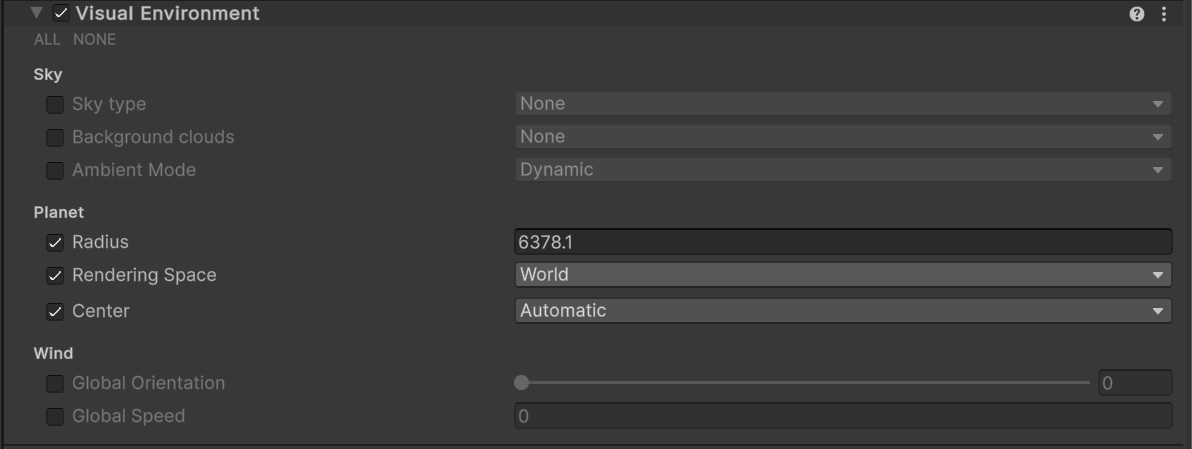Open the Visual Environment three-dot options menu

point(1164,14)
